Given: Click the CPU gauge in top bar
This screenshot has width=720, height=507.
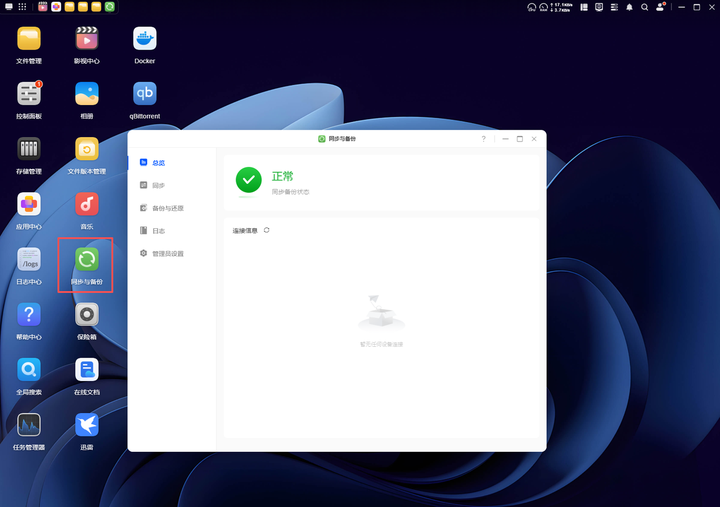Looking at the screenshot, I should (532, 7).
